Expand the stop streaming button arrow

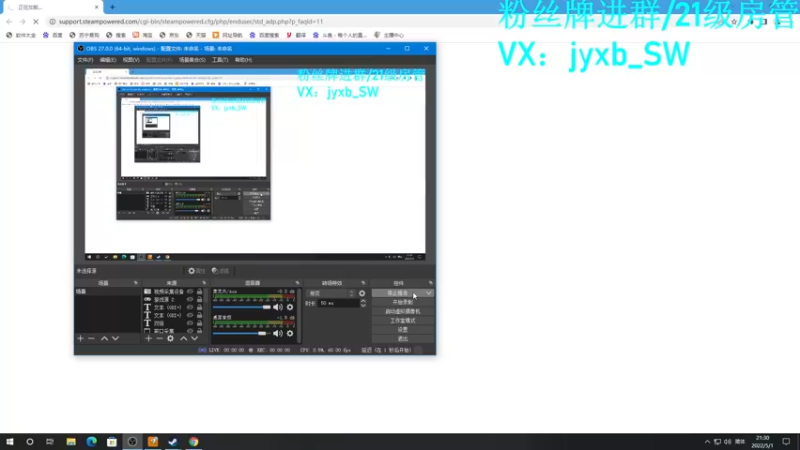point(429,293)
